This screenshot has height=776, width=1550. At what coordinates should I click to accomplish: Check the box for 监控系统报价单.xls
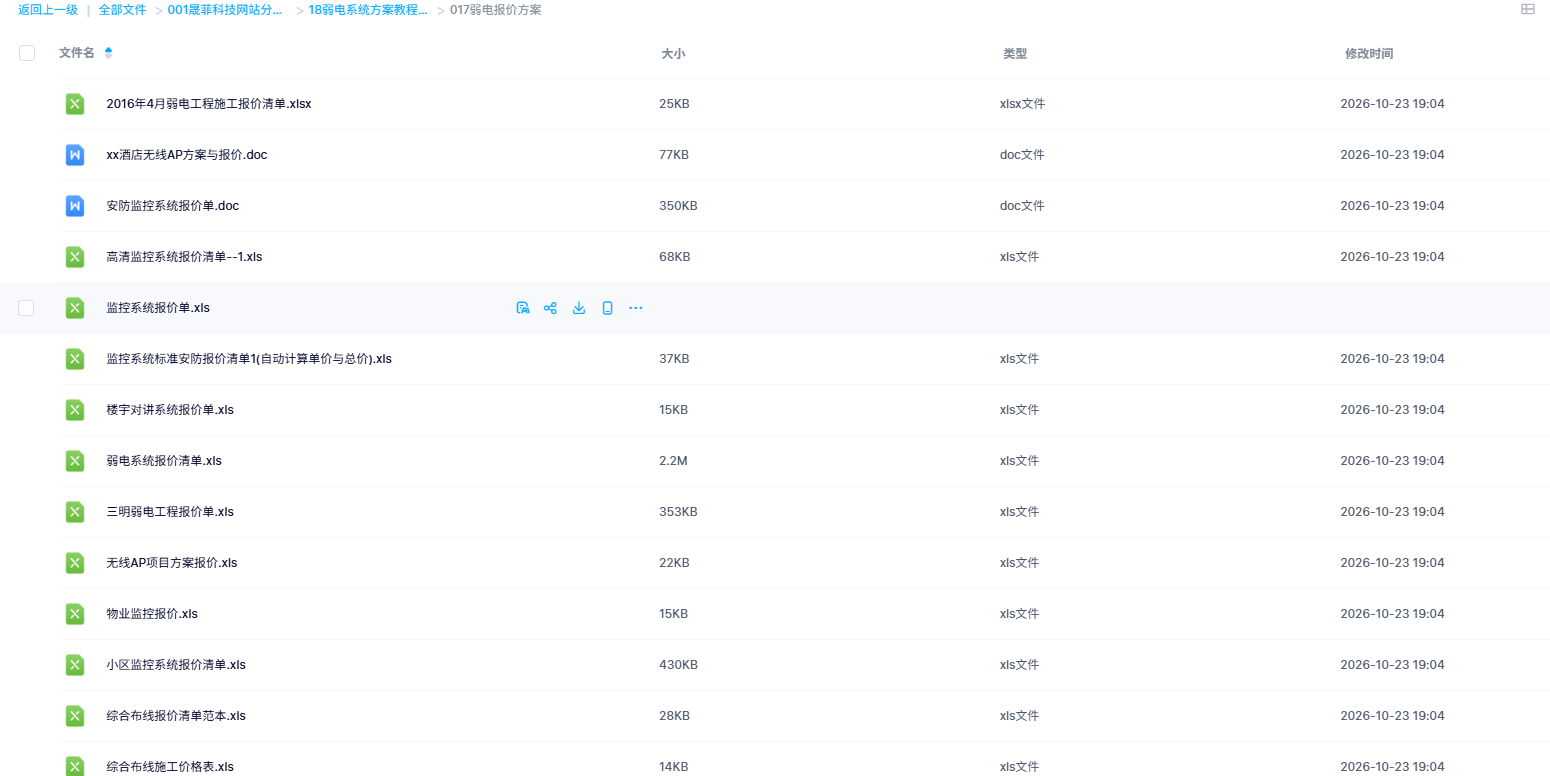26,308
